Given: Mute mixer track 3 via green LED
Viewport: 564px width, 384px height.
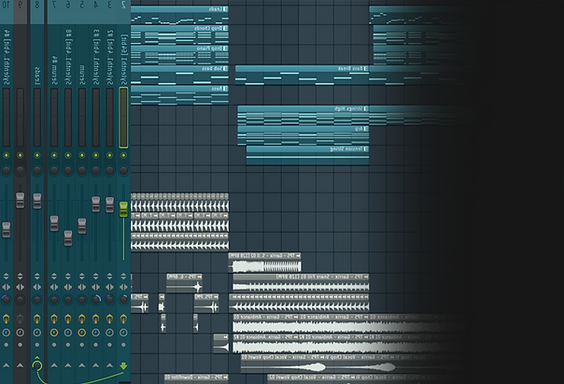Looking at the screenshot, I should pyautogui.click(x=110, y=155).
